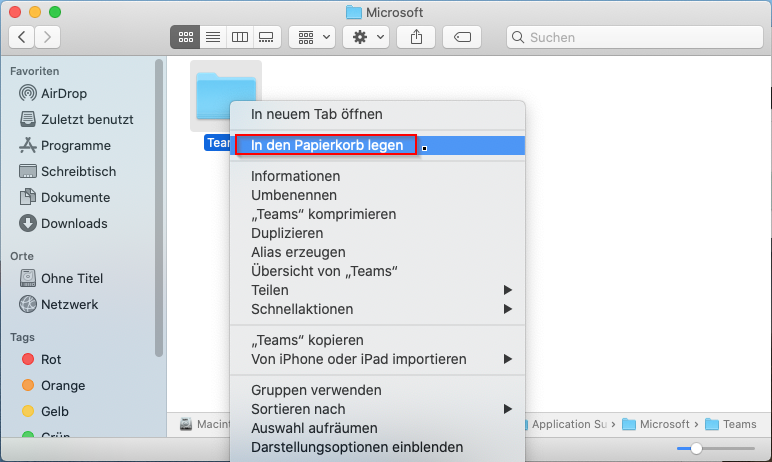This screenshot has height=462, width=772.
Task: Choose Auswahl aufräumen
Action: 377,428
